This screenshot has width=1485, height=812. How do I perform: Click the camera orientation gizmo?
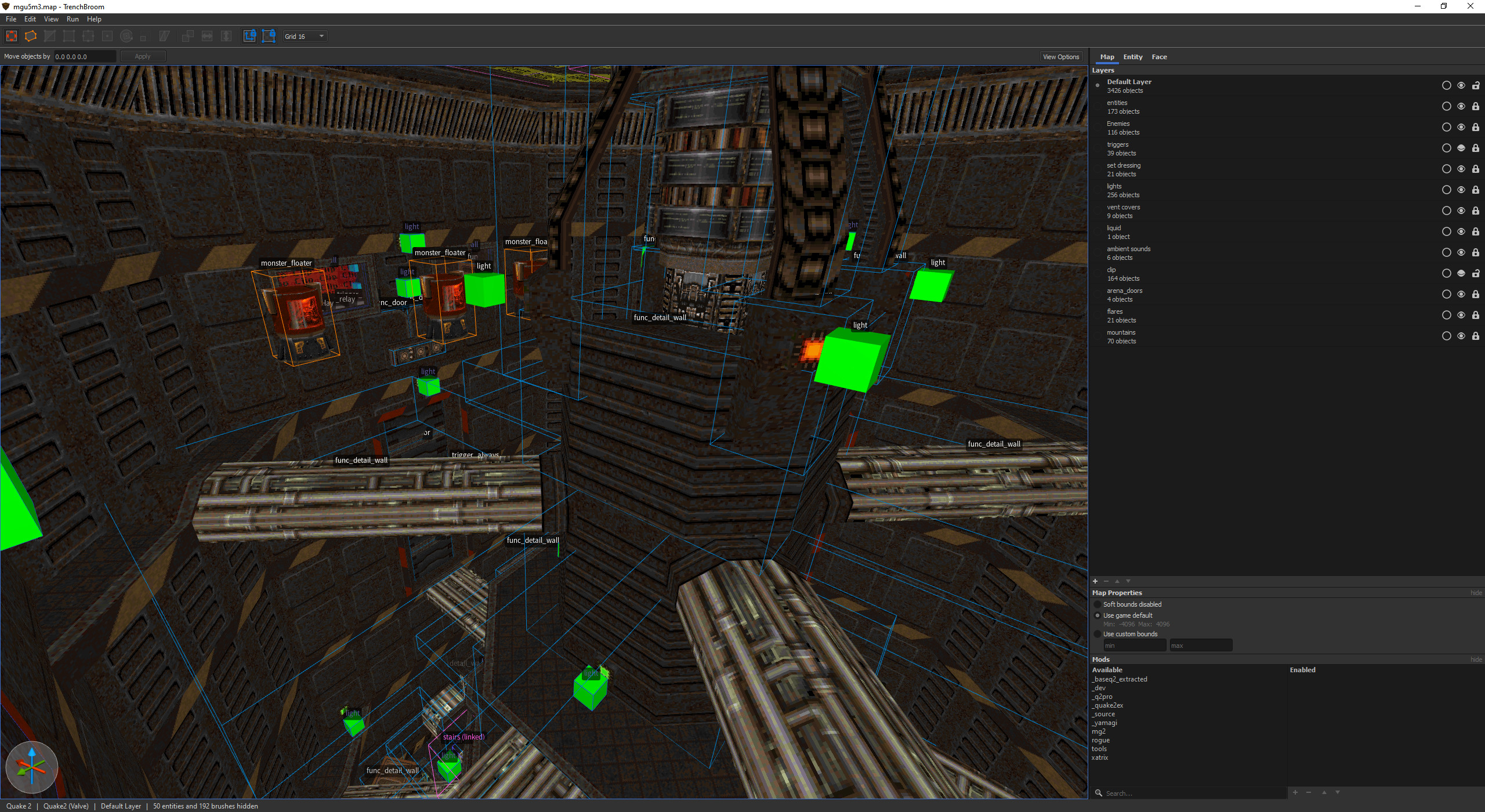[x=32, y=767]
